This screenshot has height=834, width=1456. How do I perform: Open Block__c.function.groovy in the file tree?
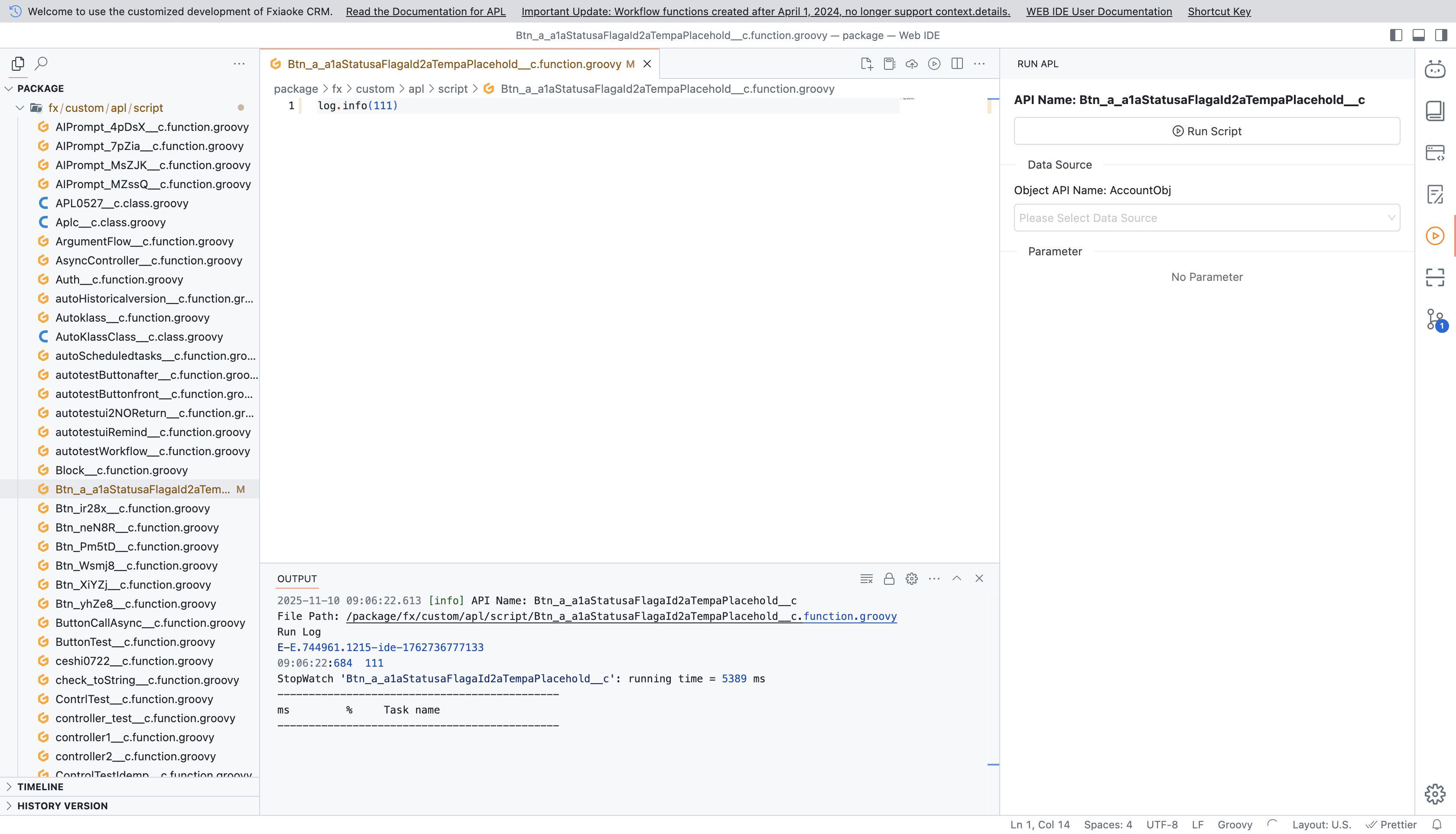(x=121, y=470)
